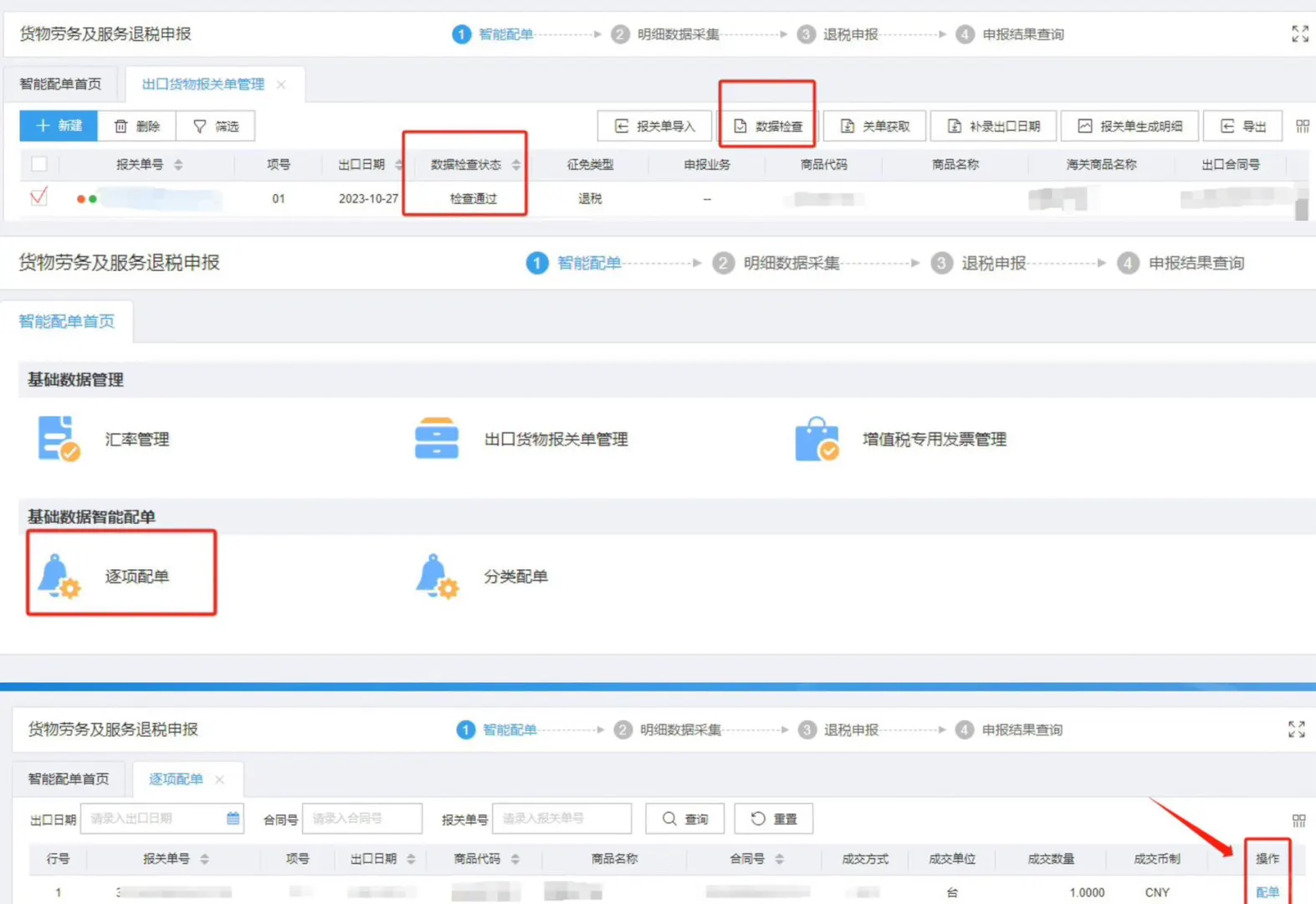
Task: Check the select-all header checkbox
Action: [x=38, y=164]
